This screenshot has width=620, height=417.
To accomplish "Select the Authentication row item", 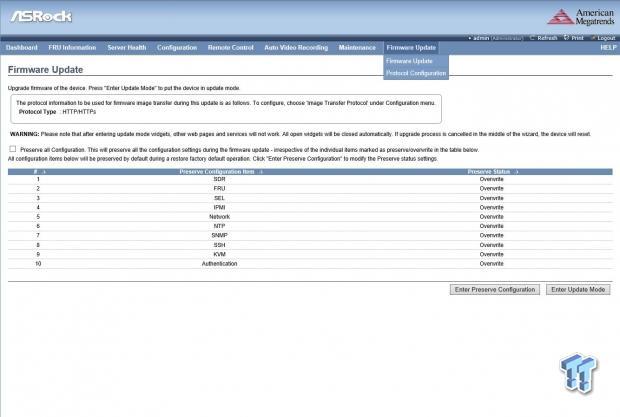I will [x=219, y=264].
